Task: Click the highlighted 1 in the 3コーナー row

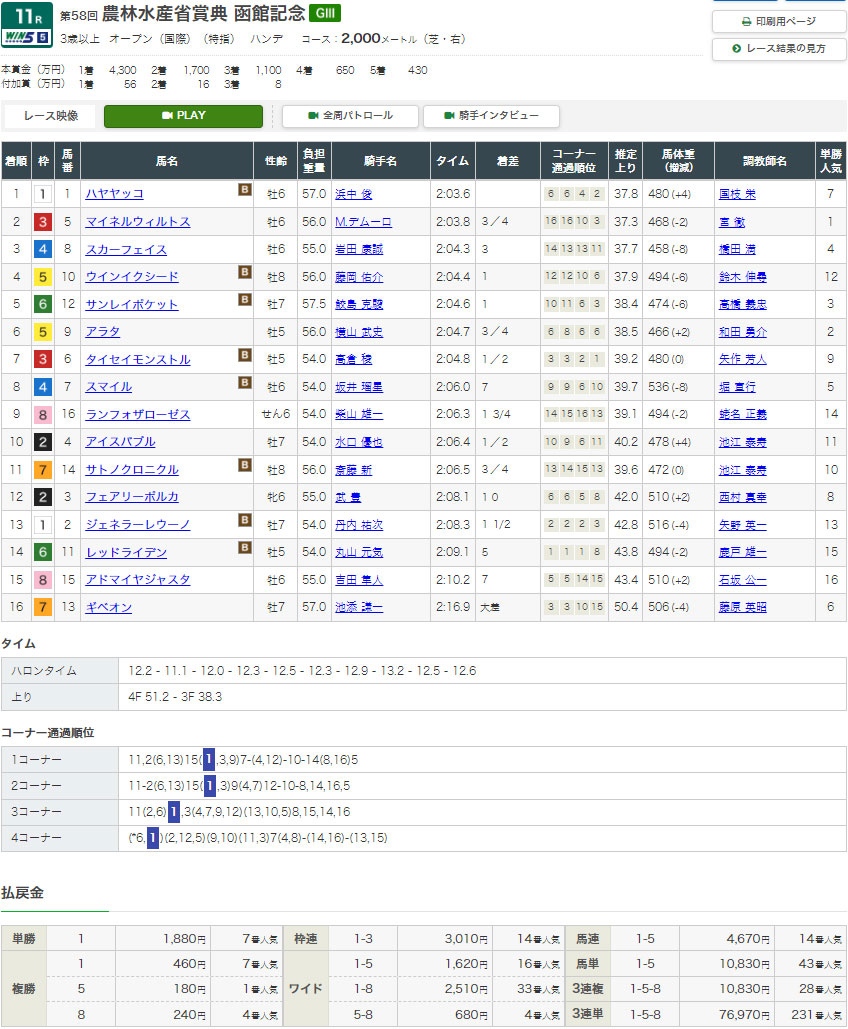Action: click(x=174, y=812)
